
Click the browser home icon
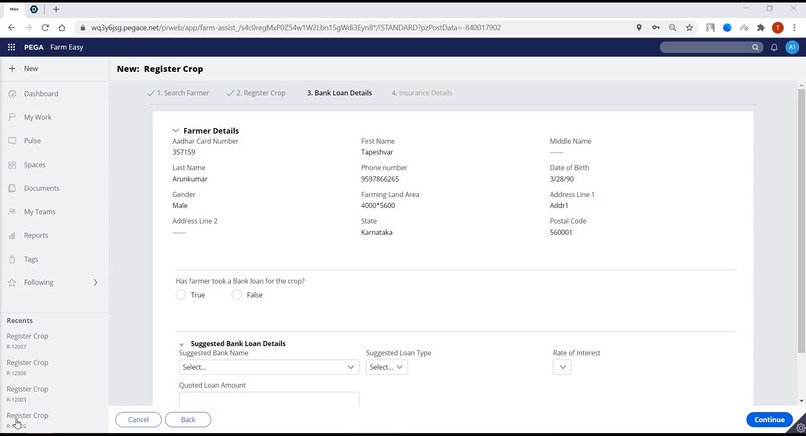[x=62, y=28]
